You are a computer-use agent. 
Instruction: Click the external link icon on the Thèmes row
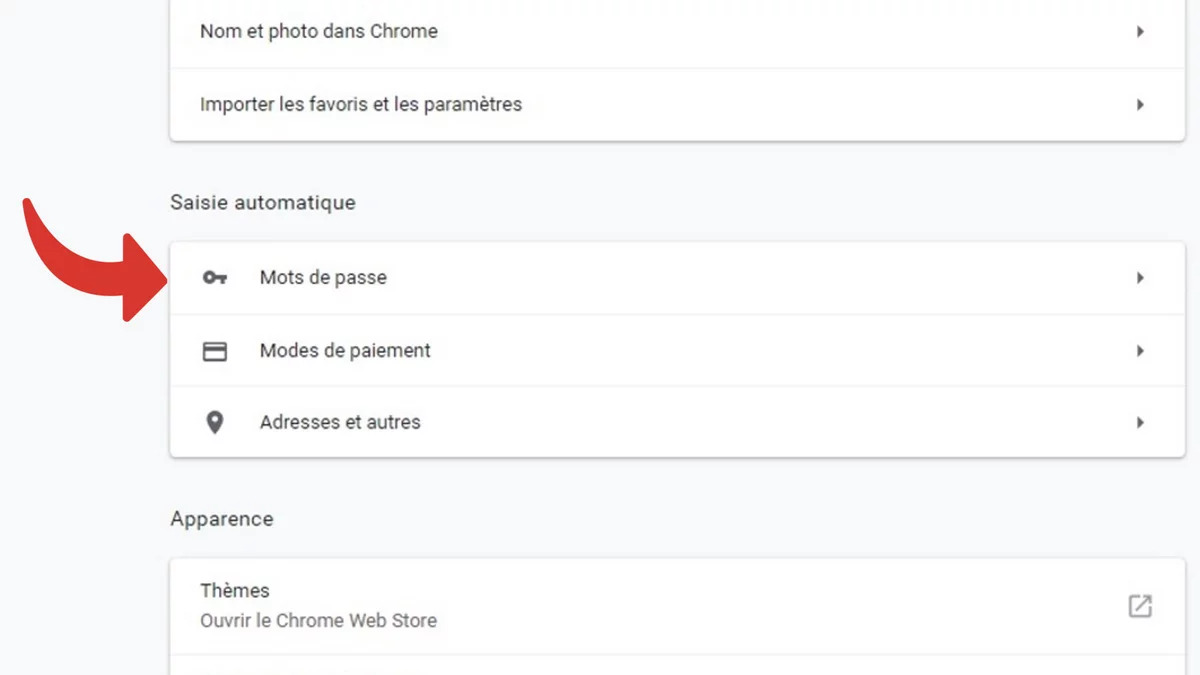click(1139, 605)
